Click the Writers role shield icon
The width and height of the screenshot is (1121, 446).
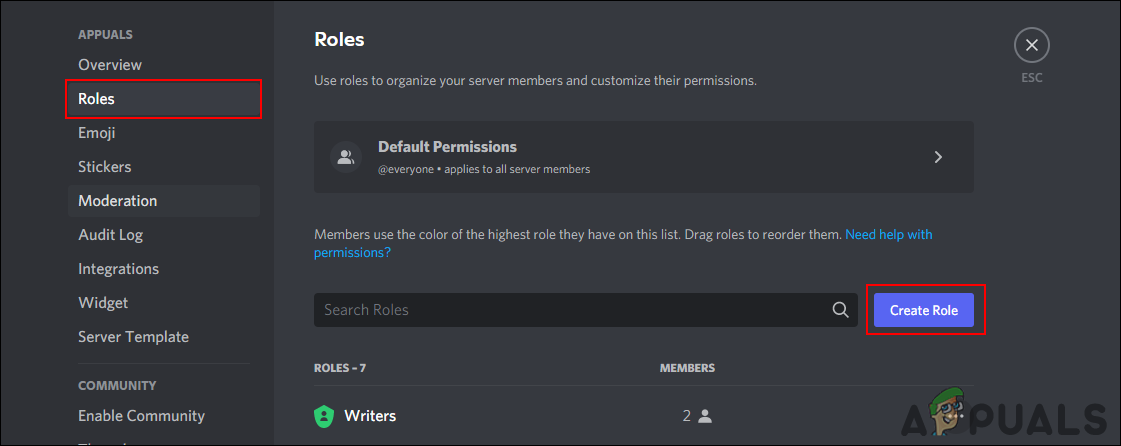pos(324,416)
